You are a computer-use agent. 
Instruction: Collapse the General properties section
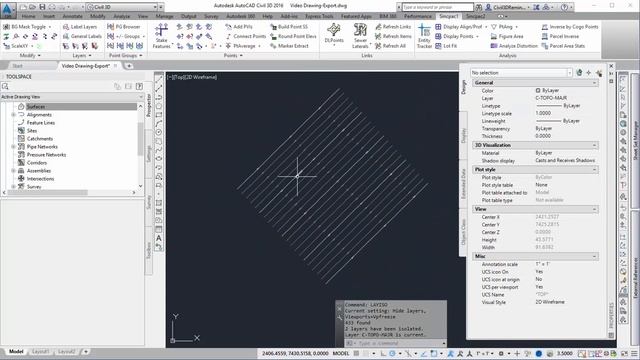pos(594,83)
